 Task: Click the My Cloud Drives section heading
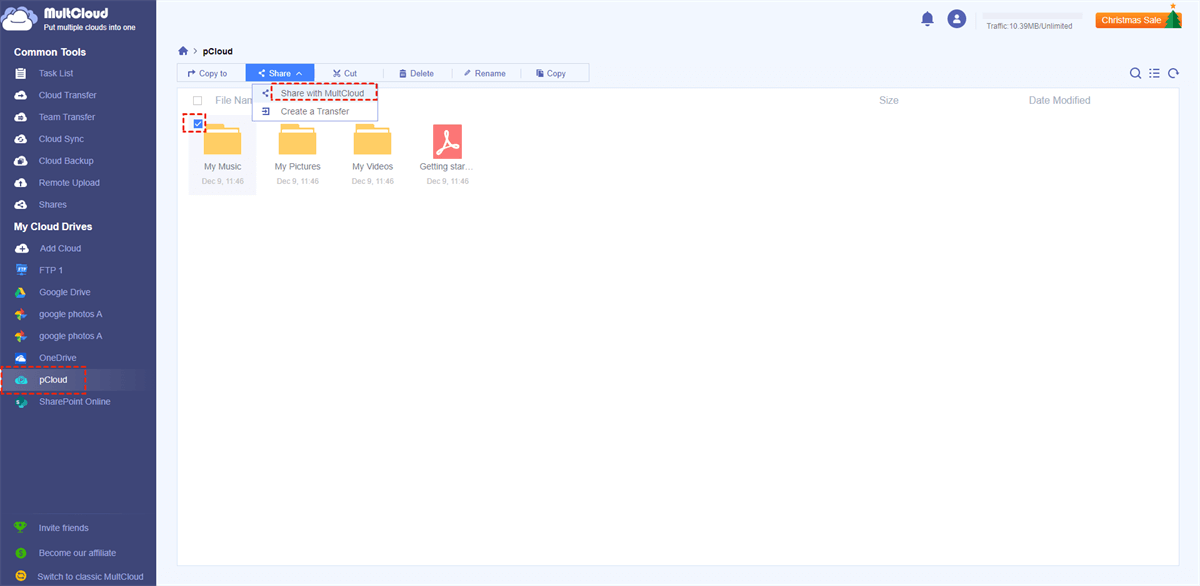tap(53, 227)
